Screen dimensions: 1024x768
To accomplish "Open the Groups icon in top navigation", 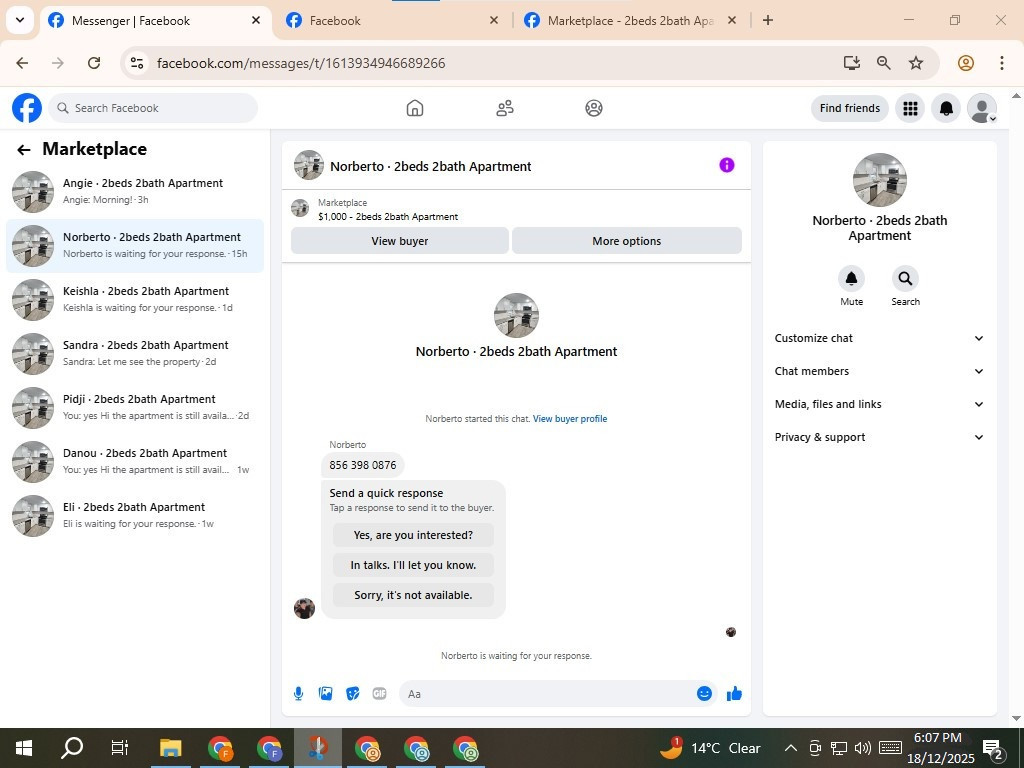I will 594,108.
